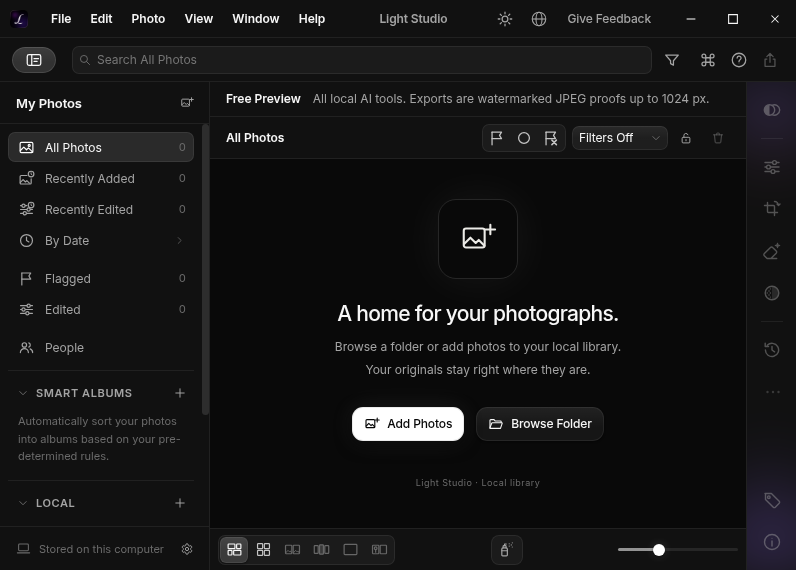Click the Add Photos button
The height and width of the screenshot is (570, 796).
pos(408,424)
